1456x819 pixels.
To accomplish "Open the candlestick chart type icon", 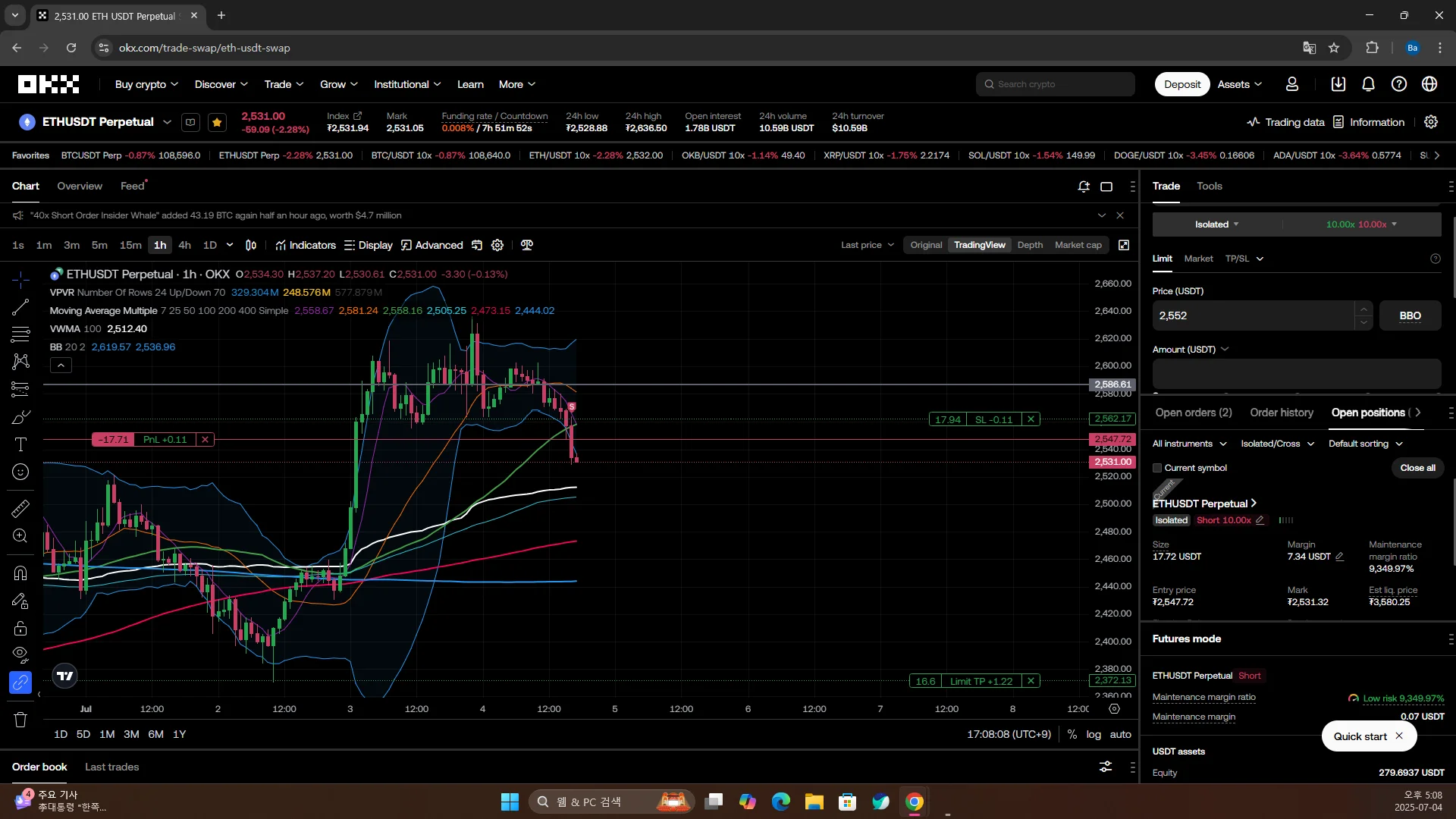I will click(x=251, y=245).
